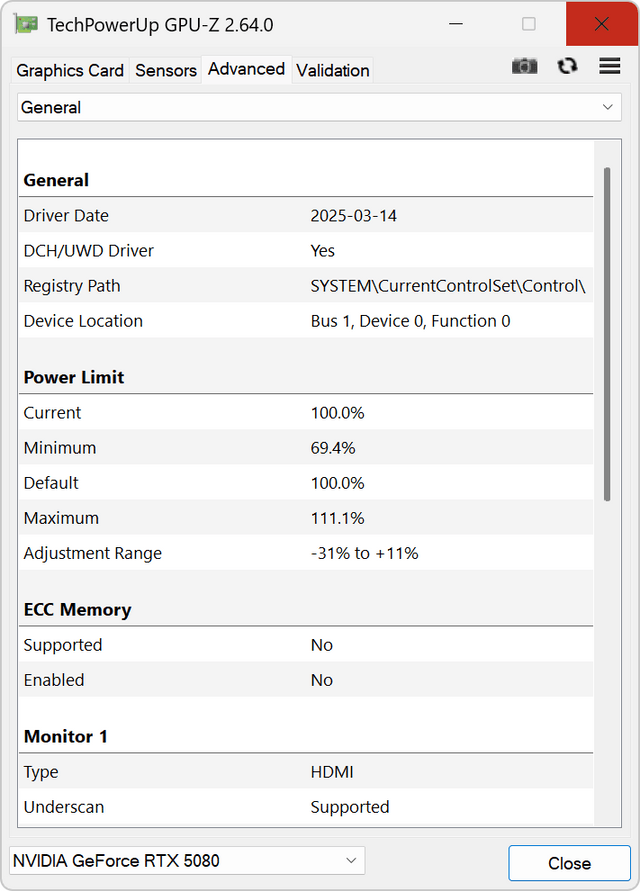640x891 pixels.
Task: Select the Default power limit row
Action: pos(306,483)
